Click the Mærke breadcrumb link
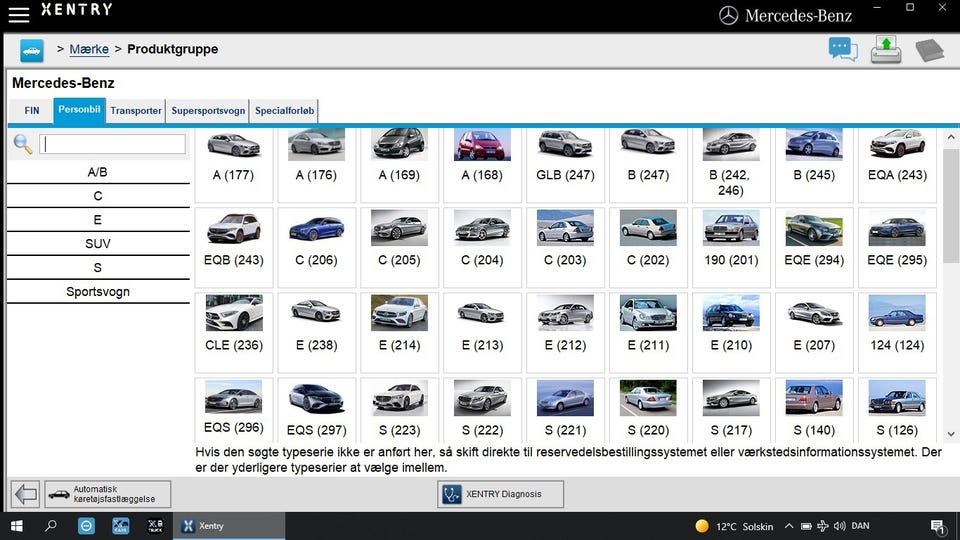Image resolution: width=960 pixels, height=540 pixels. [x=89, y=49]
